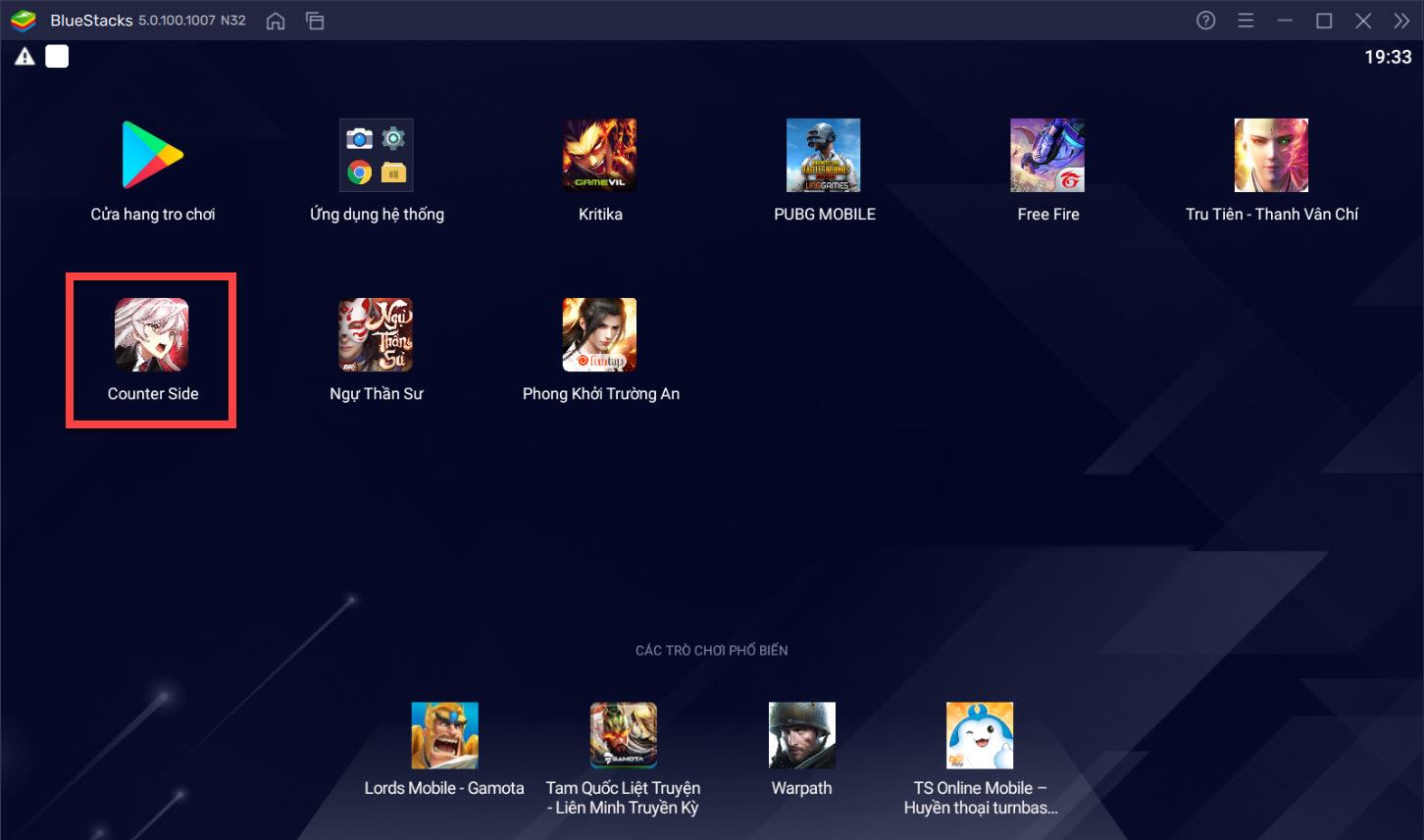Launch the Ngự Thần Sư game icon
1424x840 pixels.
click(x=377, y=335)
